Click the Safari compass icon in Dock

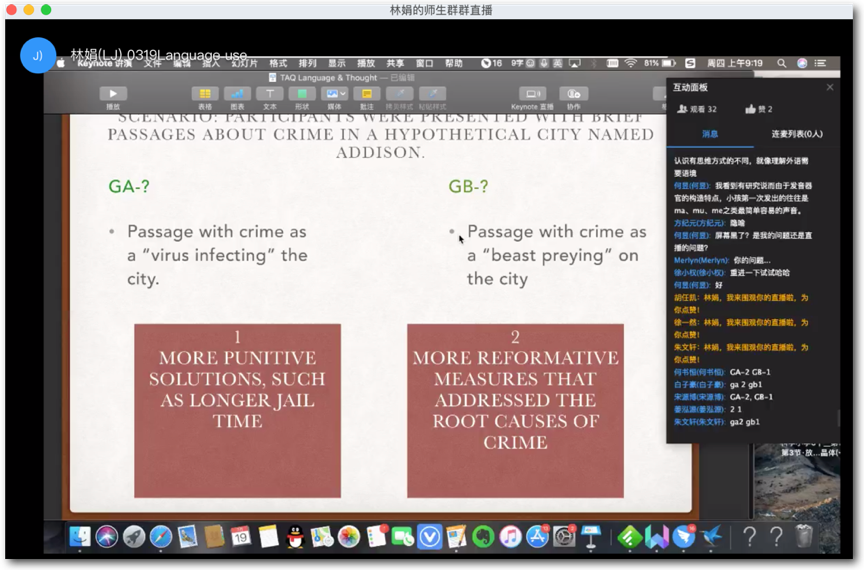tap(161, 537)
